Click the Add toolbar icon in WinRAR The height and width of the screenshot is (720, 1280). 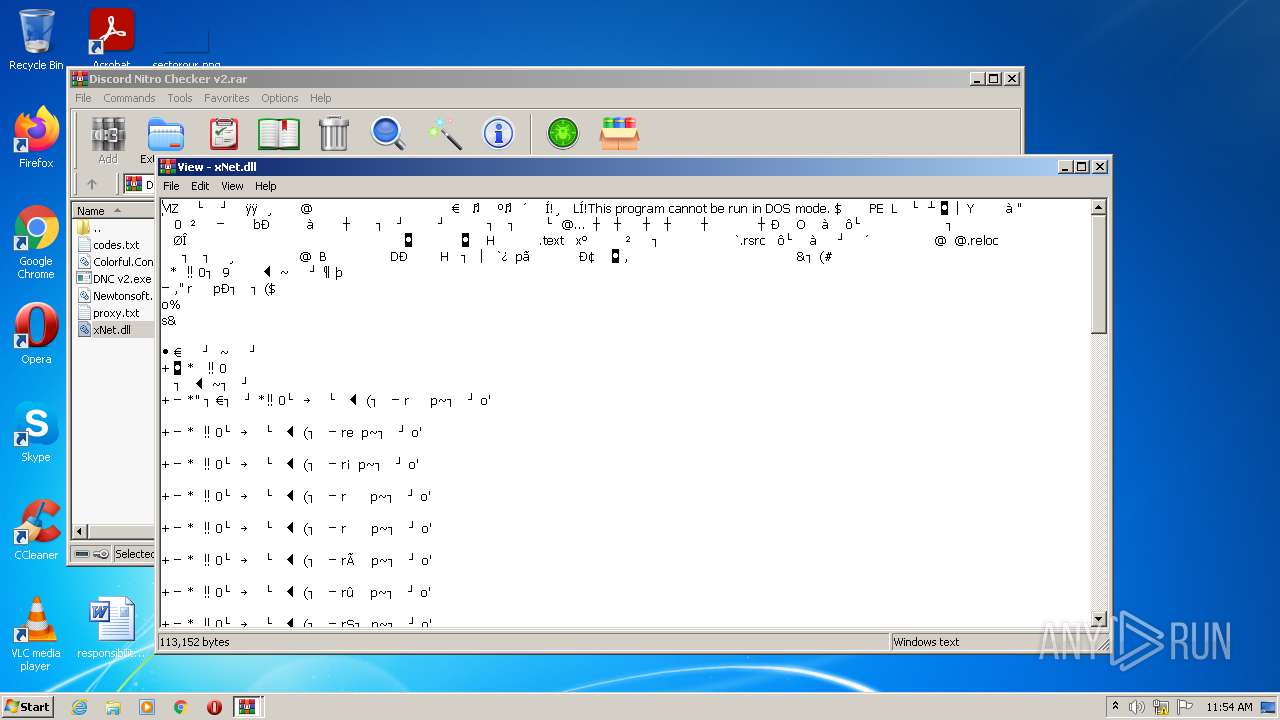pyautogui.click(x=108, y=139)
